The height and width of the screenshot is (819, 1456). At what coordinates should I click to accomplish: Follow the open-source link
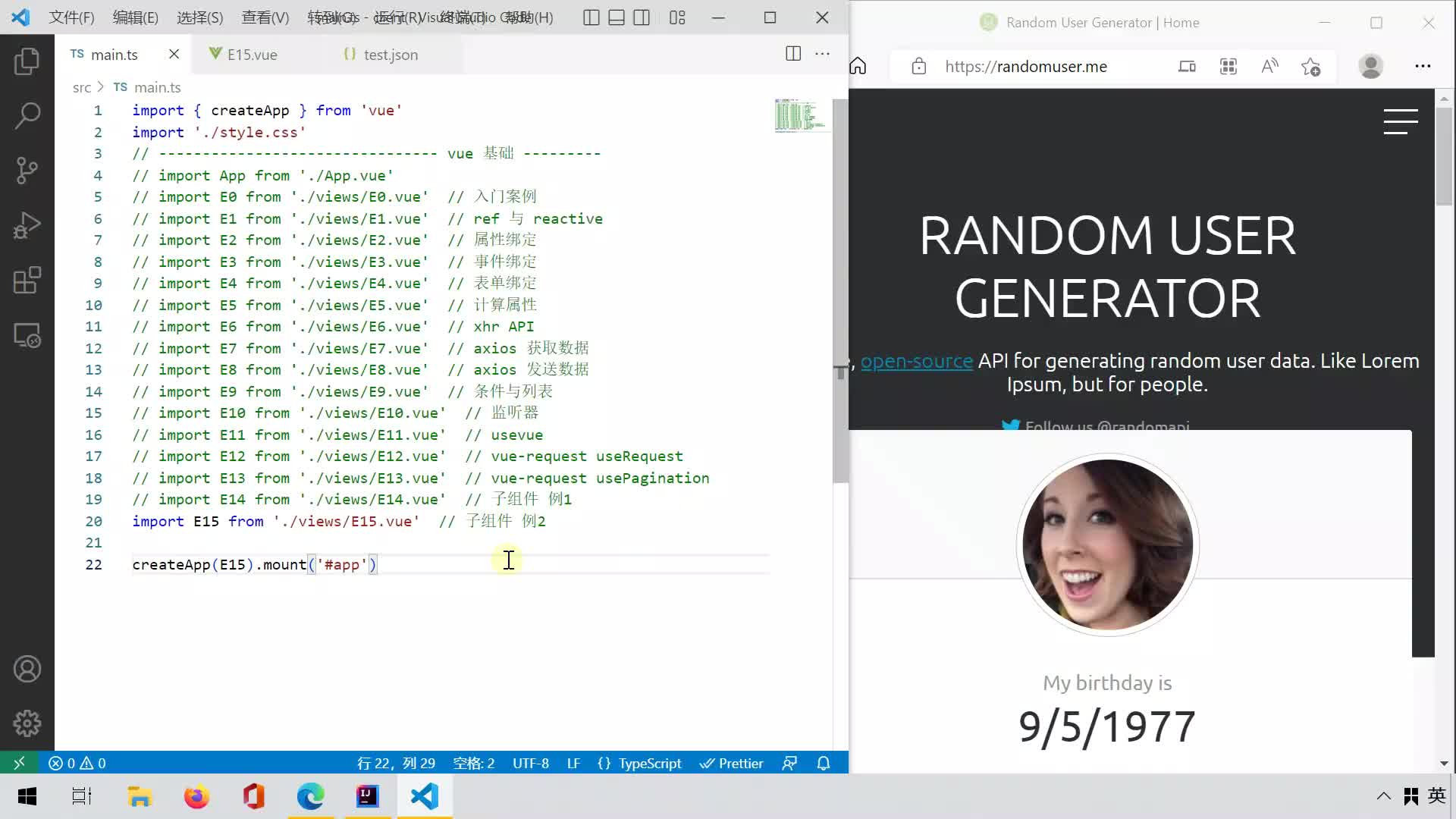coord(917,361)
